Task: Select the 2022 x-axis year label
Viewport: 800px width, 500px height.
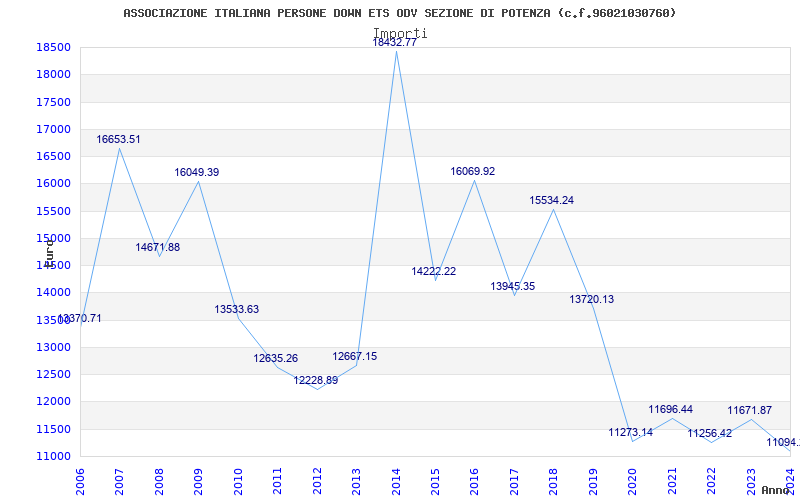Action: 711,481
